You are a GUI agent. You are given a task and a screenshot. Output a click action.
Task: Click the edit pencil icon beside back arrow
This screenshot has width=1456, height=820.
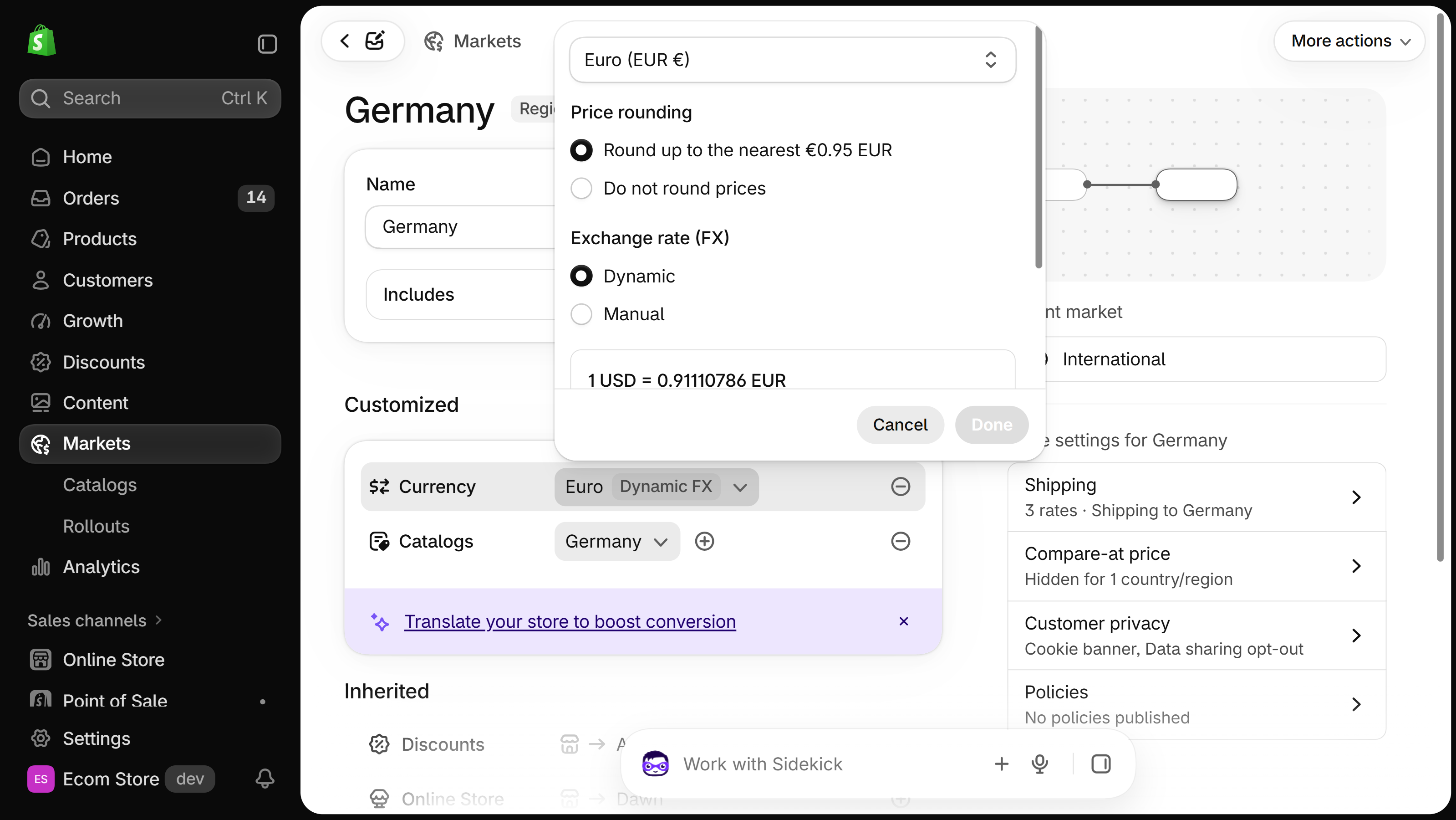pyautogui.click(x=375, y=41)
